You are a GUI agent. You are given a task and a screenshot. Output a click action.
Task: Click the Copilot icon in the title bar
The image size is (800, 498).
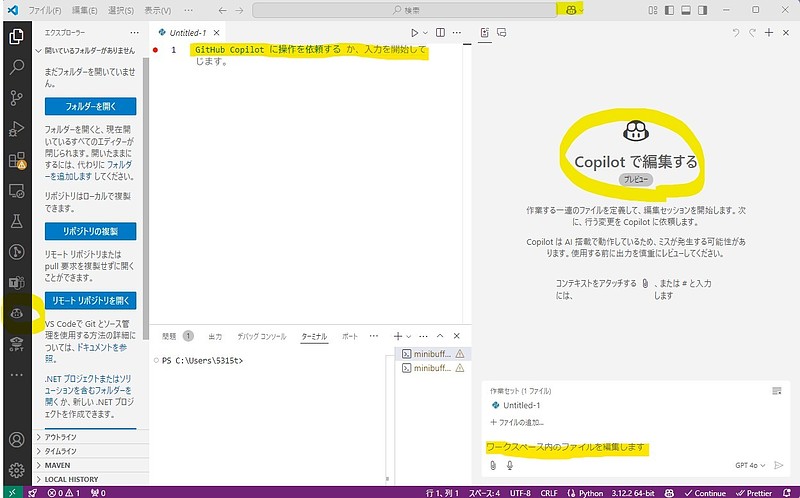571,9
